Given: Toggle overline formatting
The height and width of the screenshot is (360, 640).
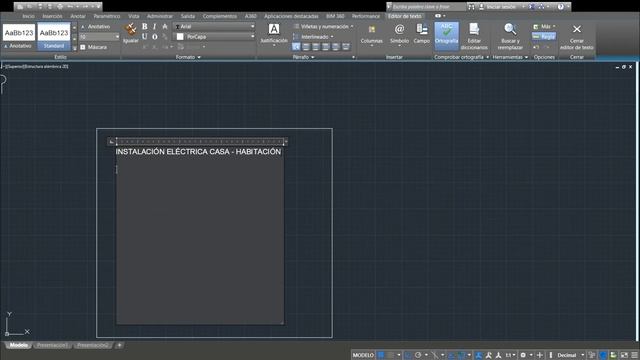Looking at the screenshot, I should (x=155, y=37).
